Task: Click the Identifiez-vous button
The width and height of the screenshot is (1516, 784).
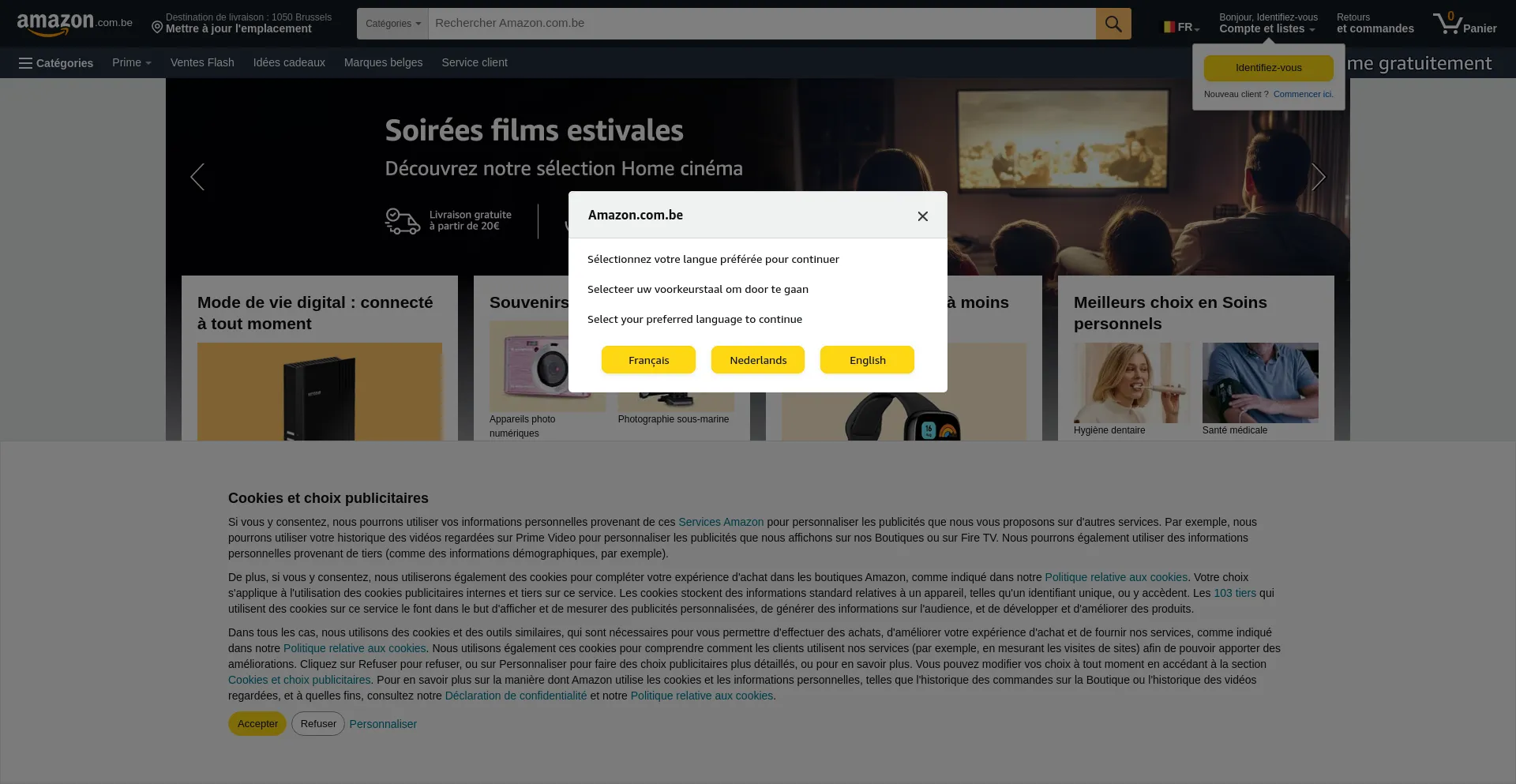Action: point(1268,68)
